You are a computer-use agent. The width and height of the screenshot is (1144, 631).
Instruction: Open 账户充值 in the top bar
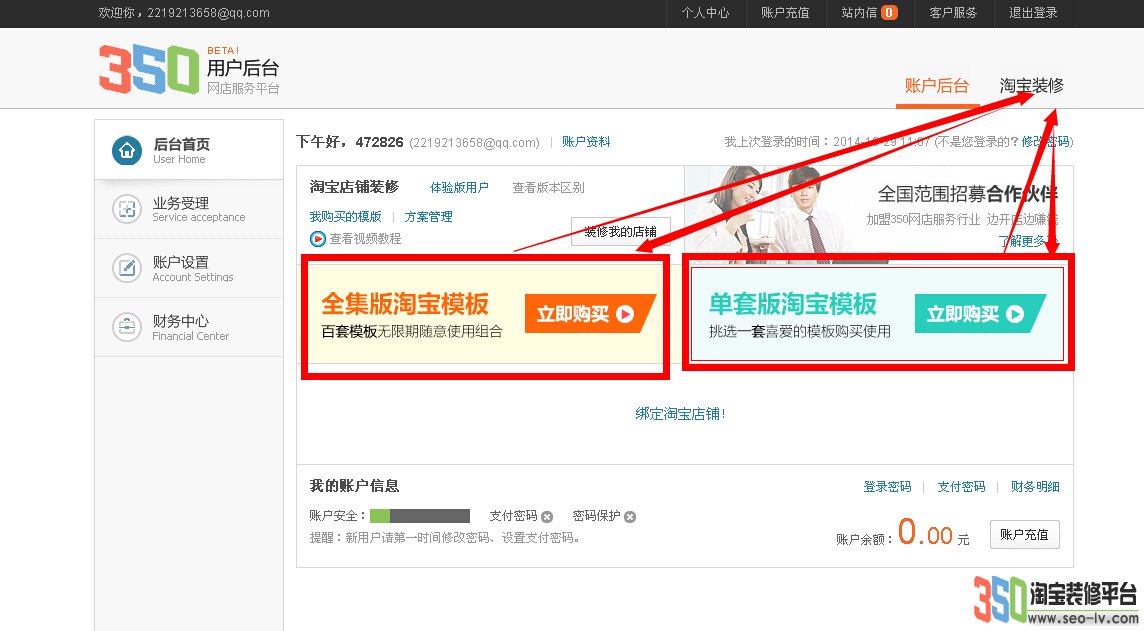pos(785,12)
